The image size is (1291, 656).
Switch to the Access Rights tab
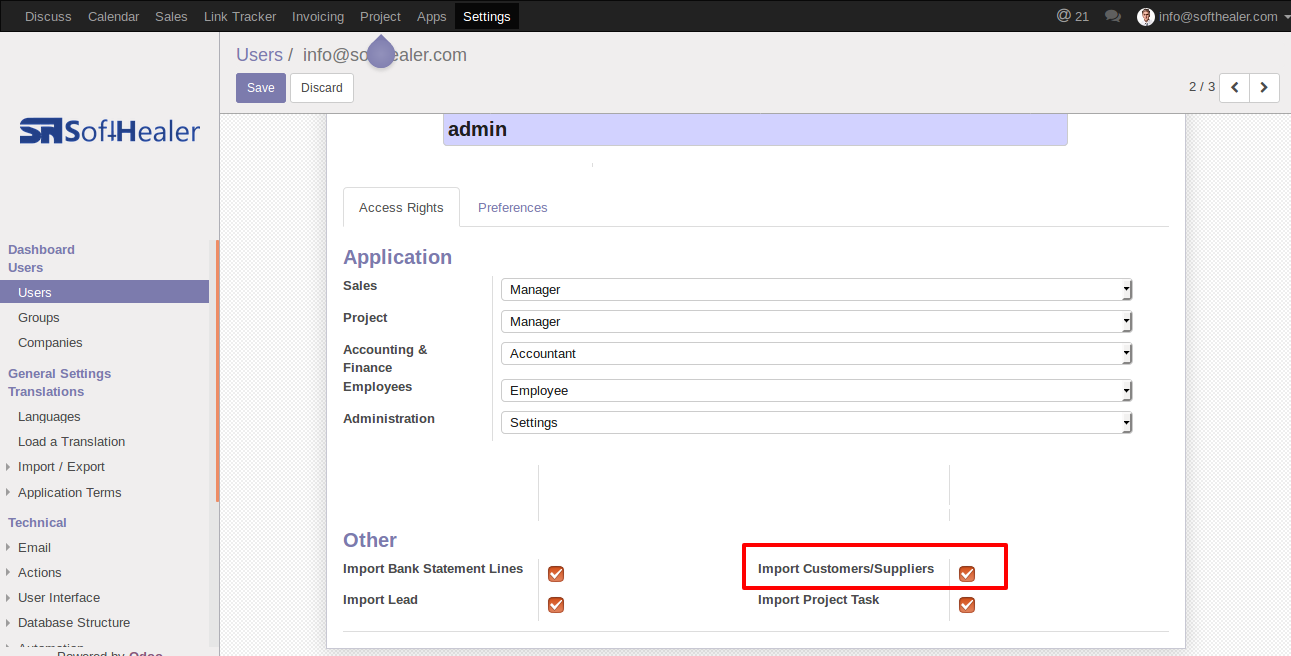coord(401,208)
